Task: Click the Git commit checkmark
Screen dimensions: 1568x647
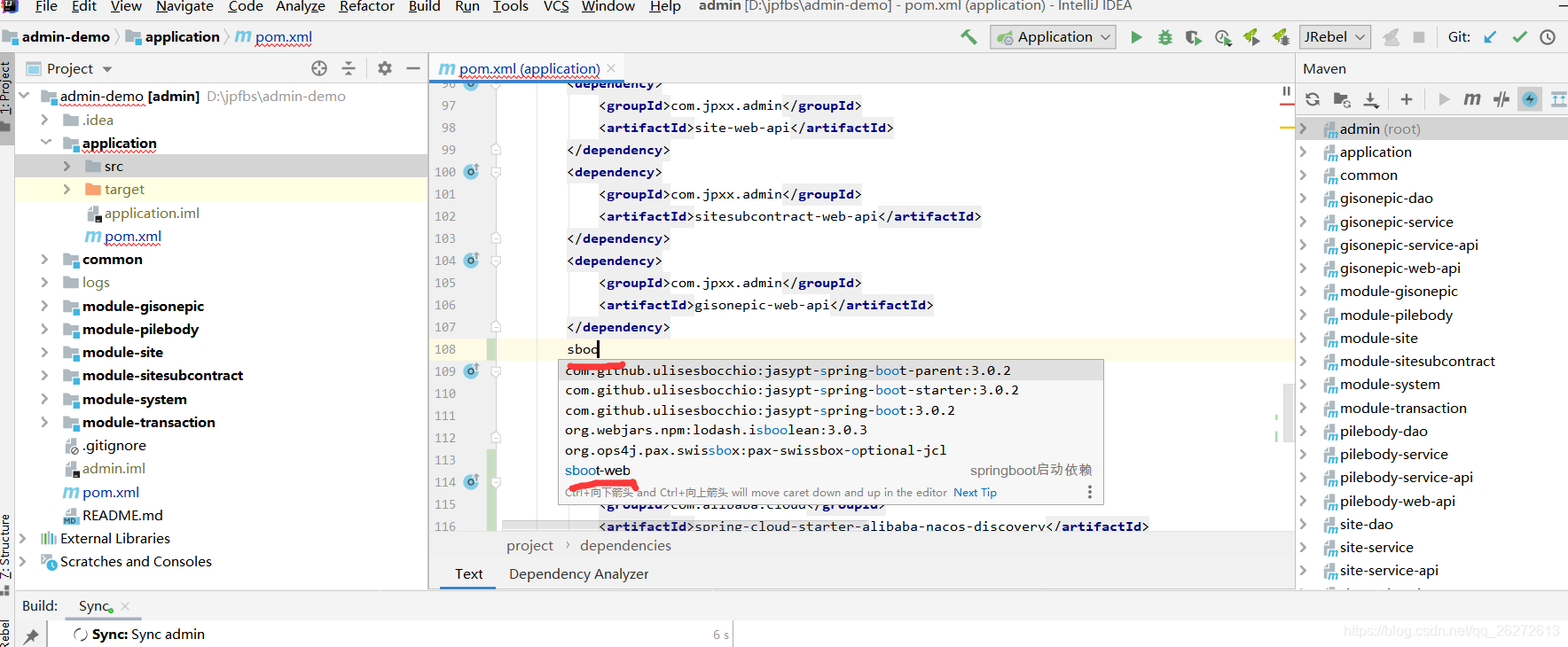Action: [x=1519, y=37]
